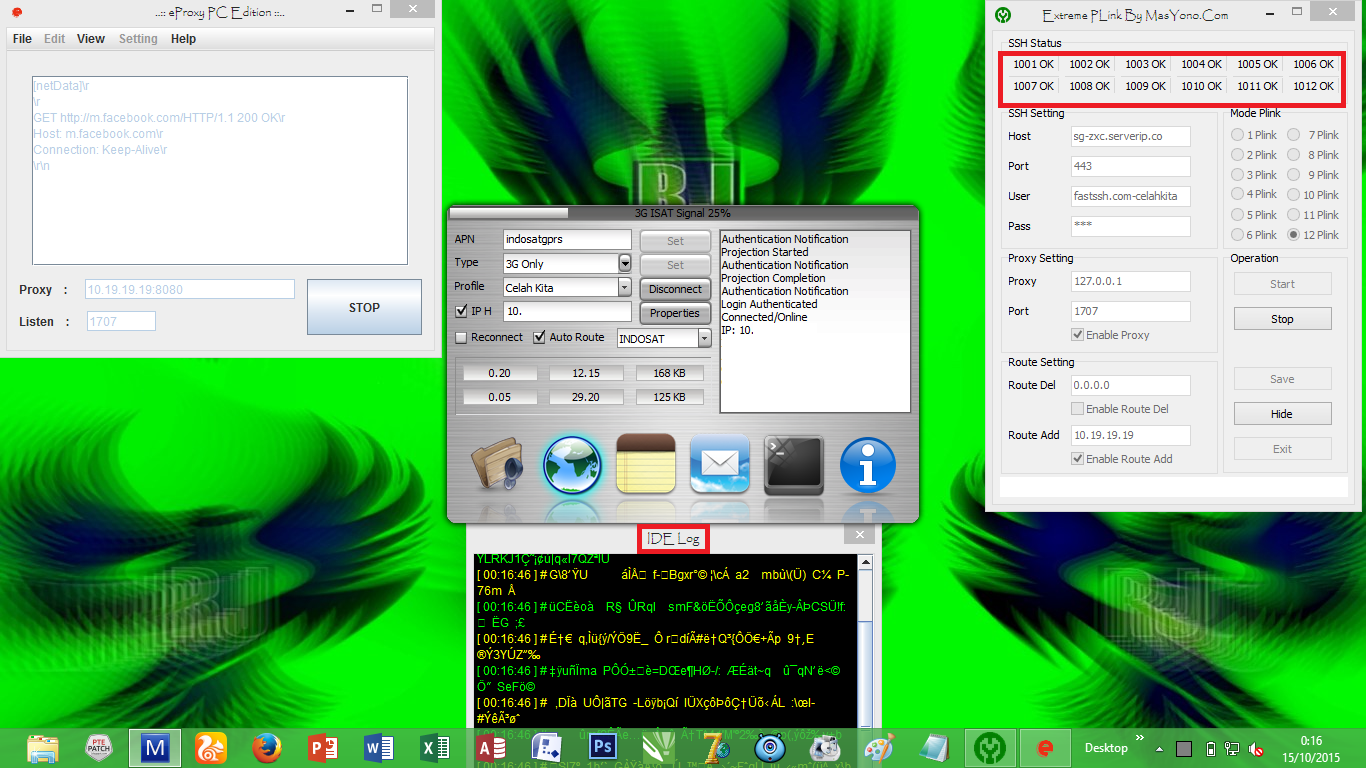Select the 1 Plink radio option
Viewport: 1366px width, 768px height.
point(1238,135)
